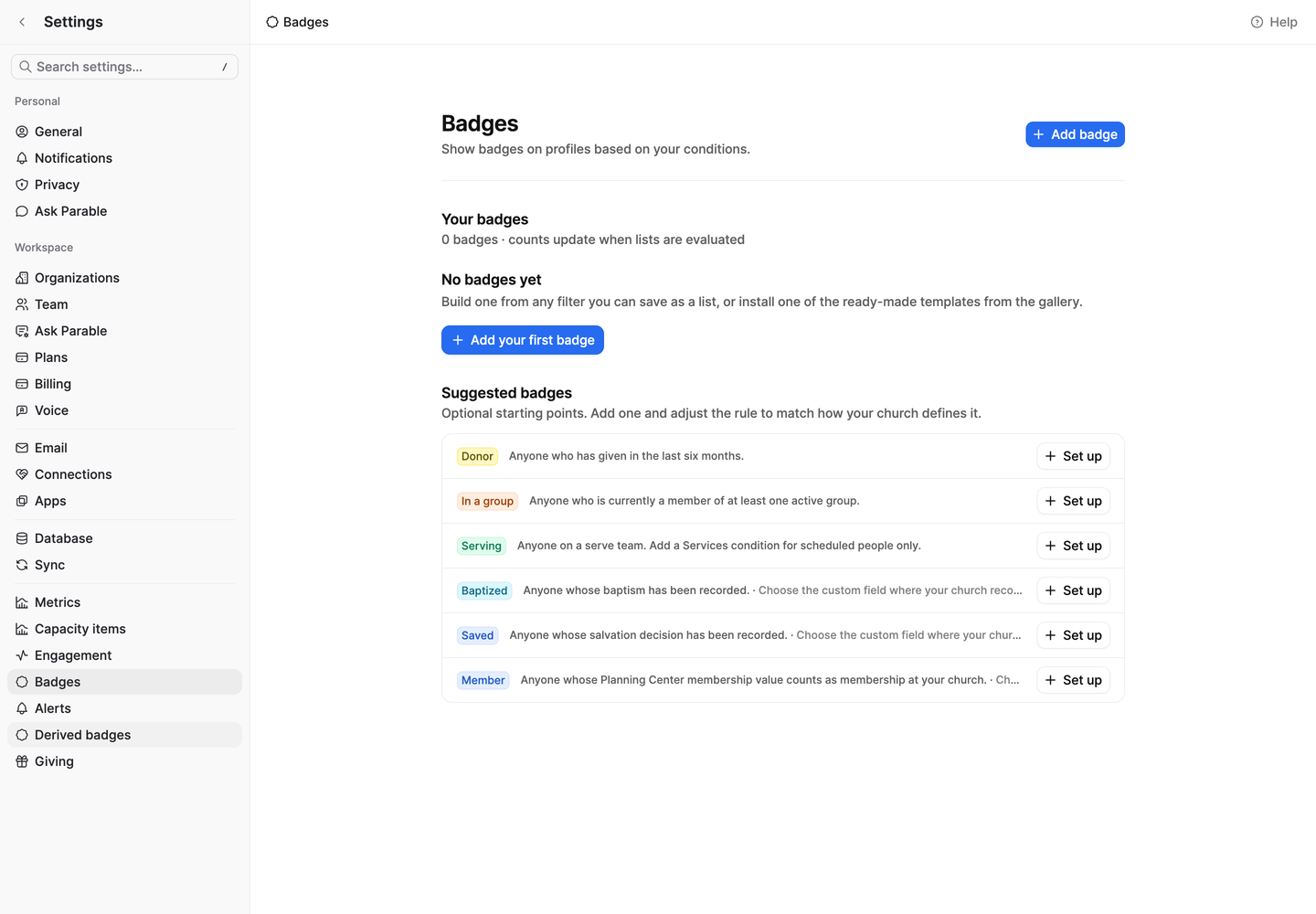Open Metrics via its chart icon
The image size is (1316, 914).
(x=22, y=602)
